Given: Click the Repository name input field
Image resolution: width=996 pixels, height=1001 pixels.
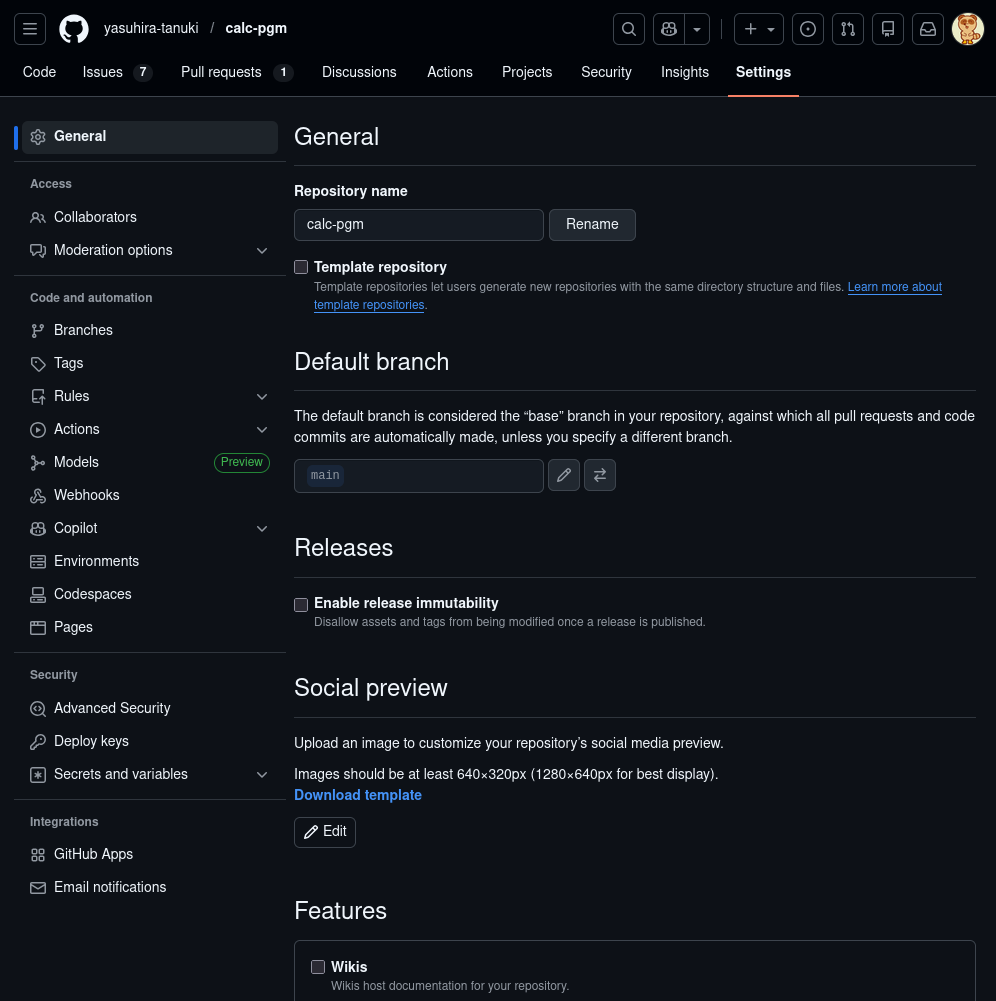Looking at the screenshot, I should pyautogui.click(x=418, y=225).
